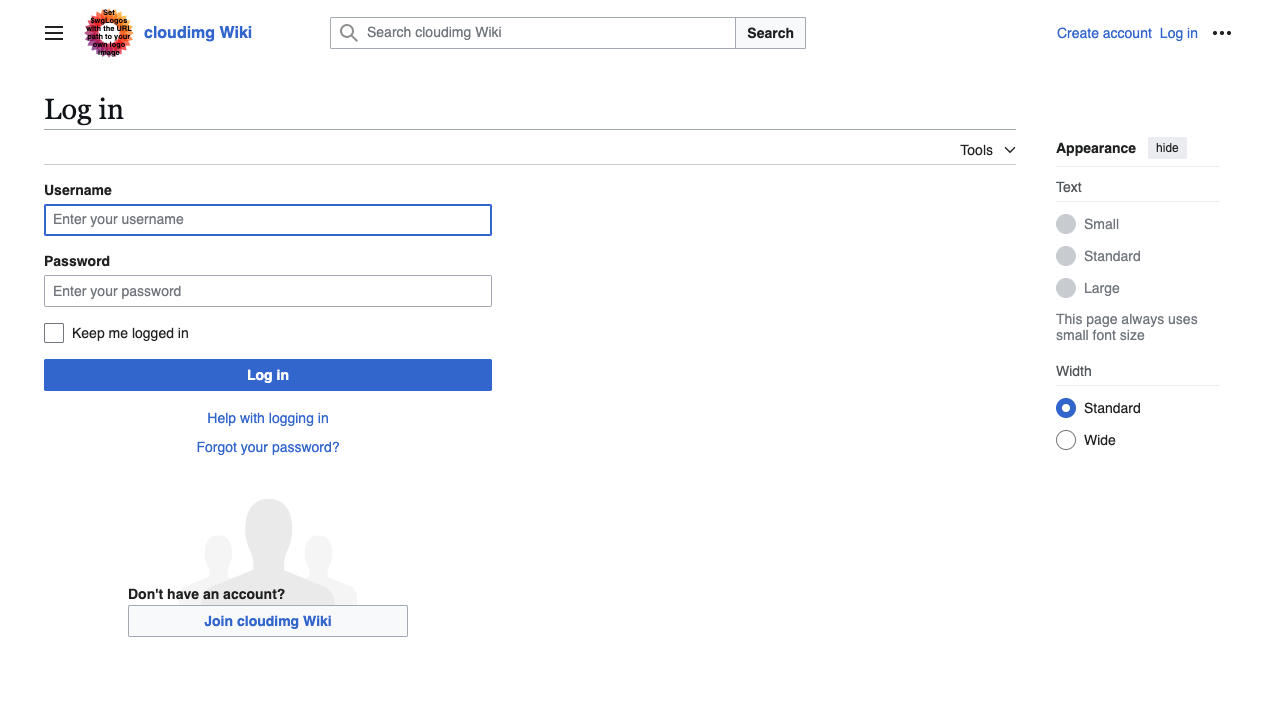The image size is (1280, 720).
Task: Select Small text size
Action: click(x=1066, y=224)
